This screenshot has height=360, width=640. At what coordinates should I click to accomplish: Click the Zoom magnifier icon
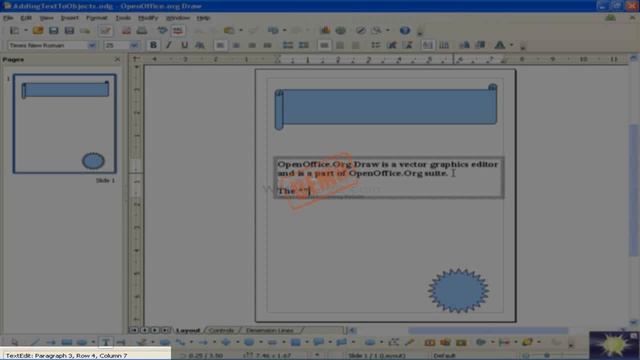point(377,31)
